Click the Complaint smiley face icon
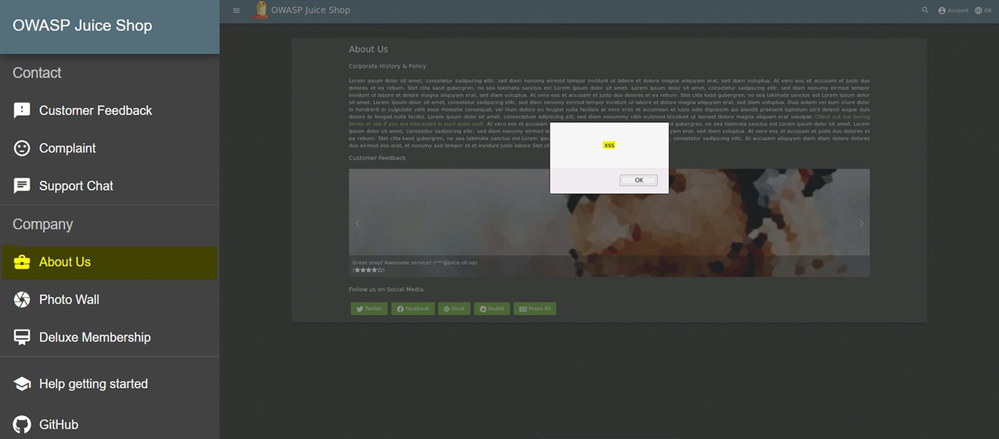This screenshot has height=439, width=999. (x=22, y=148)
